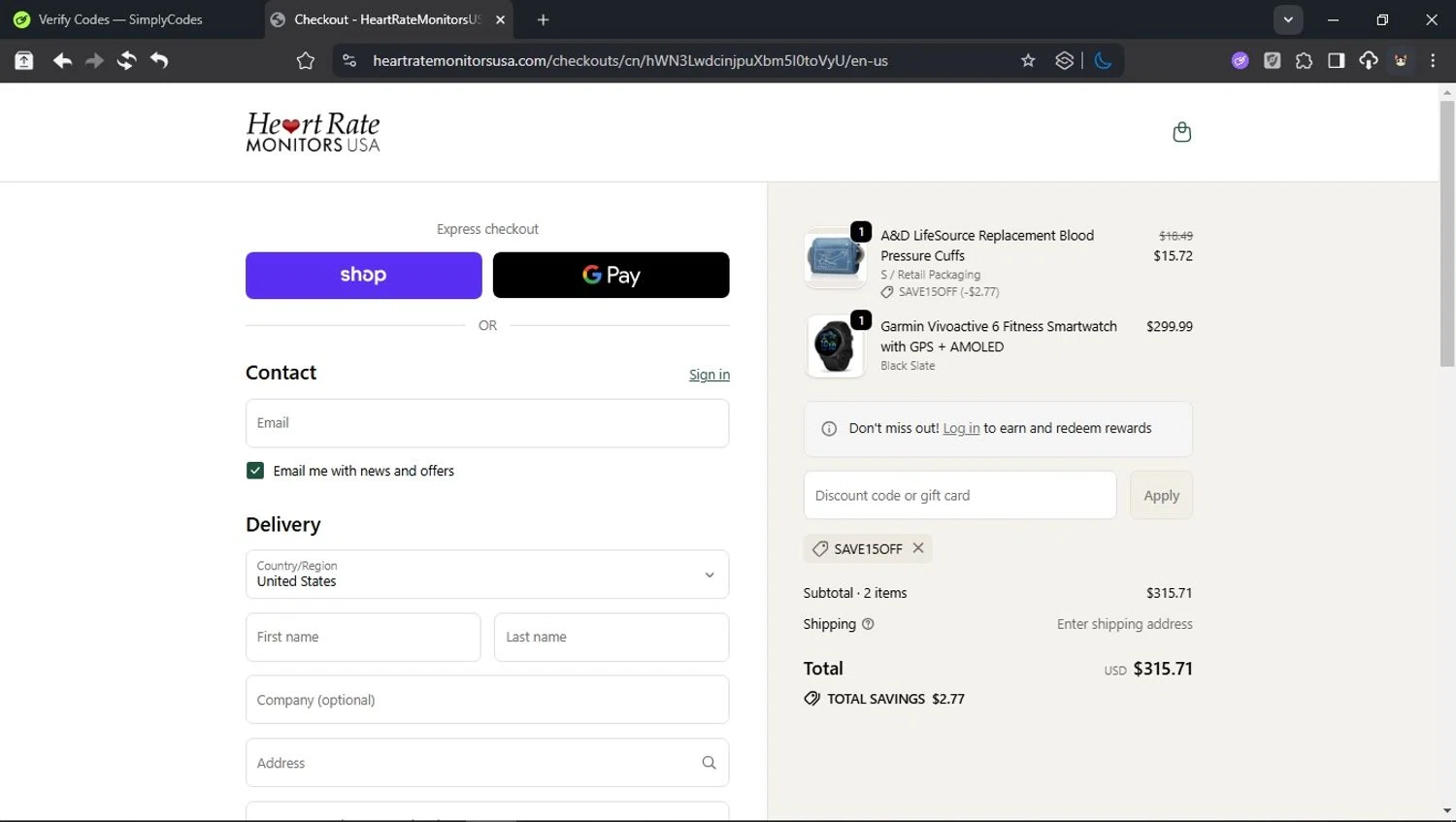Click the leftmost upload-box icon in toolbar
The width and height of the screenshot is (1456, 822).
pos(24,60)
